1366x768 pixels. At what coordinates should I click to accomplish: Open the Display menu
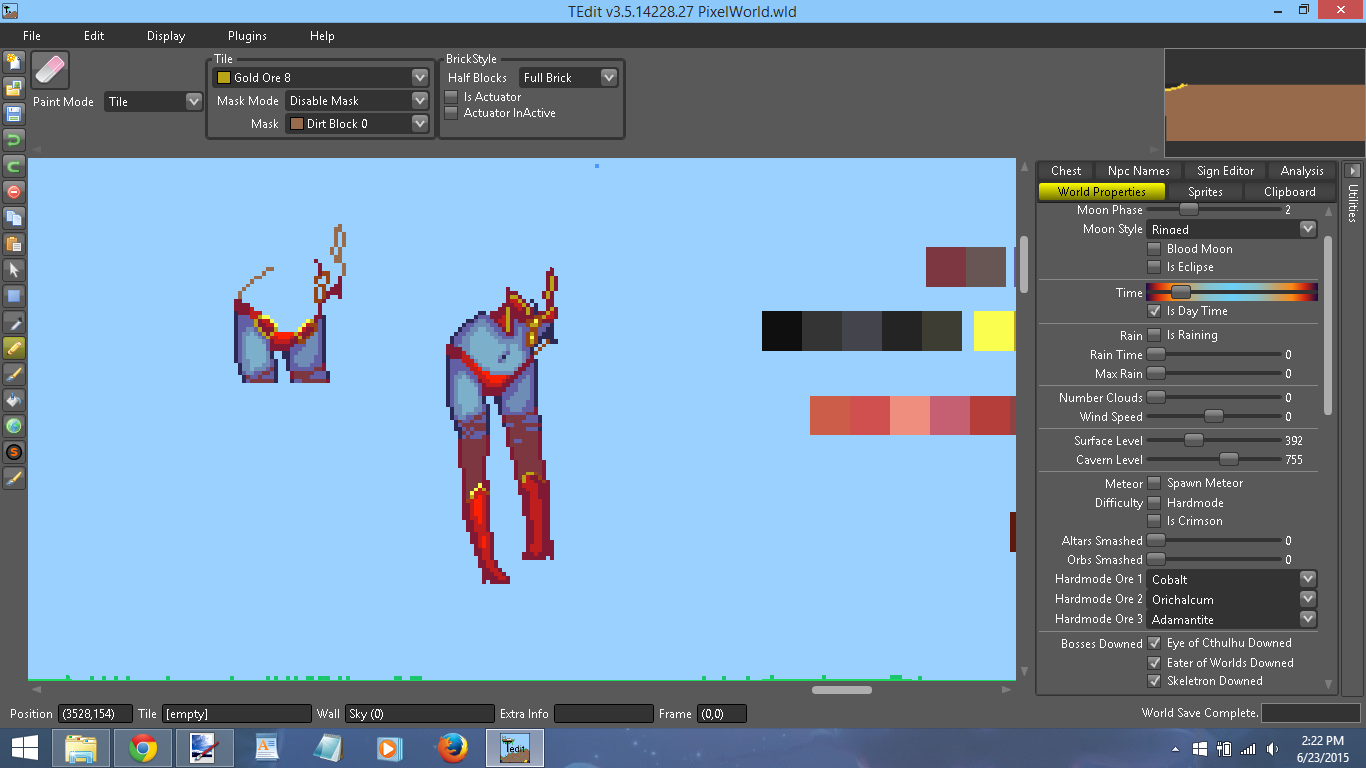(x=166, y=35)
